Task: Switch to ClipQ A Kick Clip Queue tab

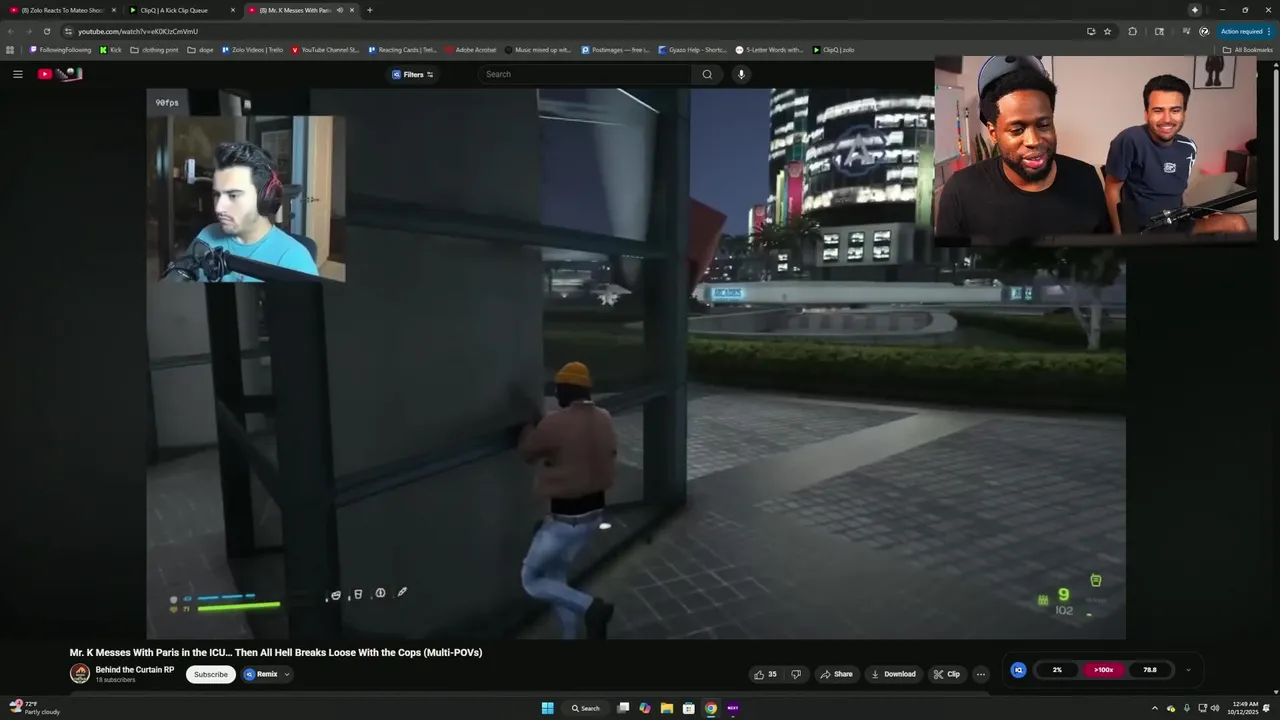Action: point(178,10)
